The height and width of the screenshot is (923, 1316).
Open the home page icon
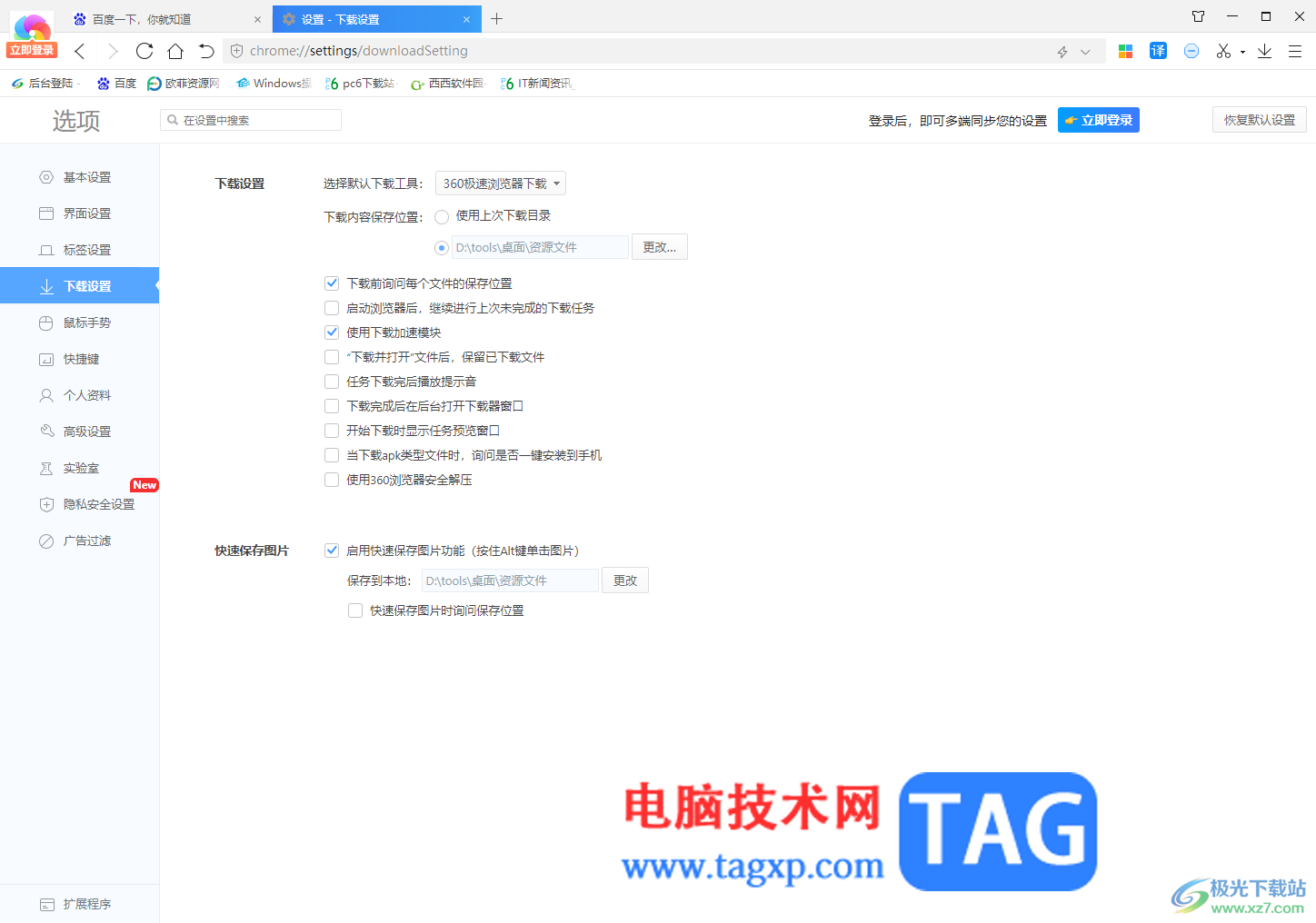click(175, 51)
